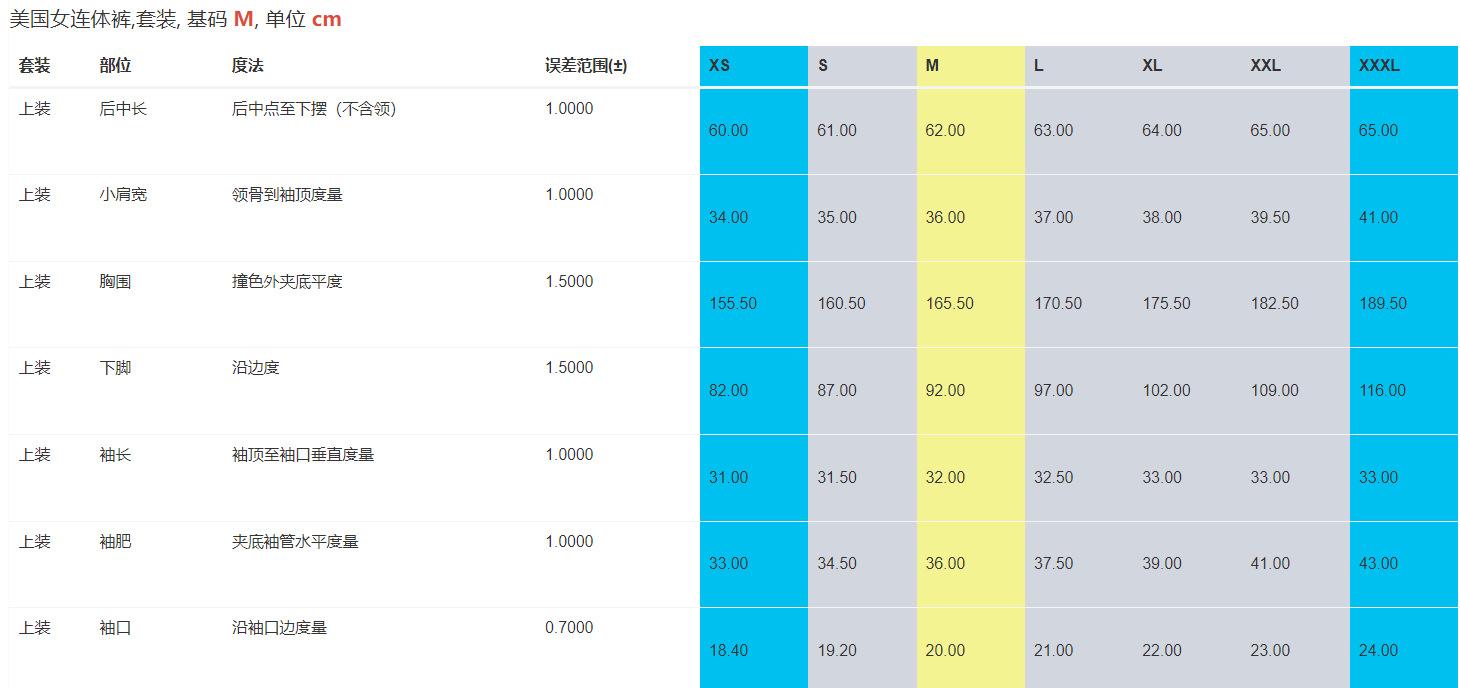Select the yellow M size column header
1460x688 pixels.
coord(932,66)
